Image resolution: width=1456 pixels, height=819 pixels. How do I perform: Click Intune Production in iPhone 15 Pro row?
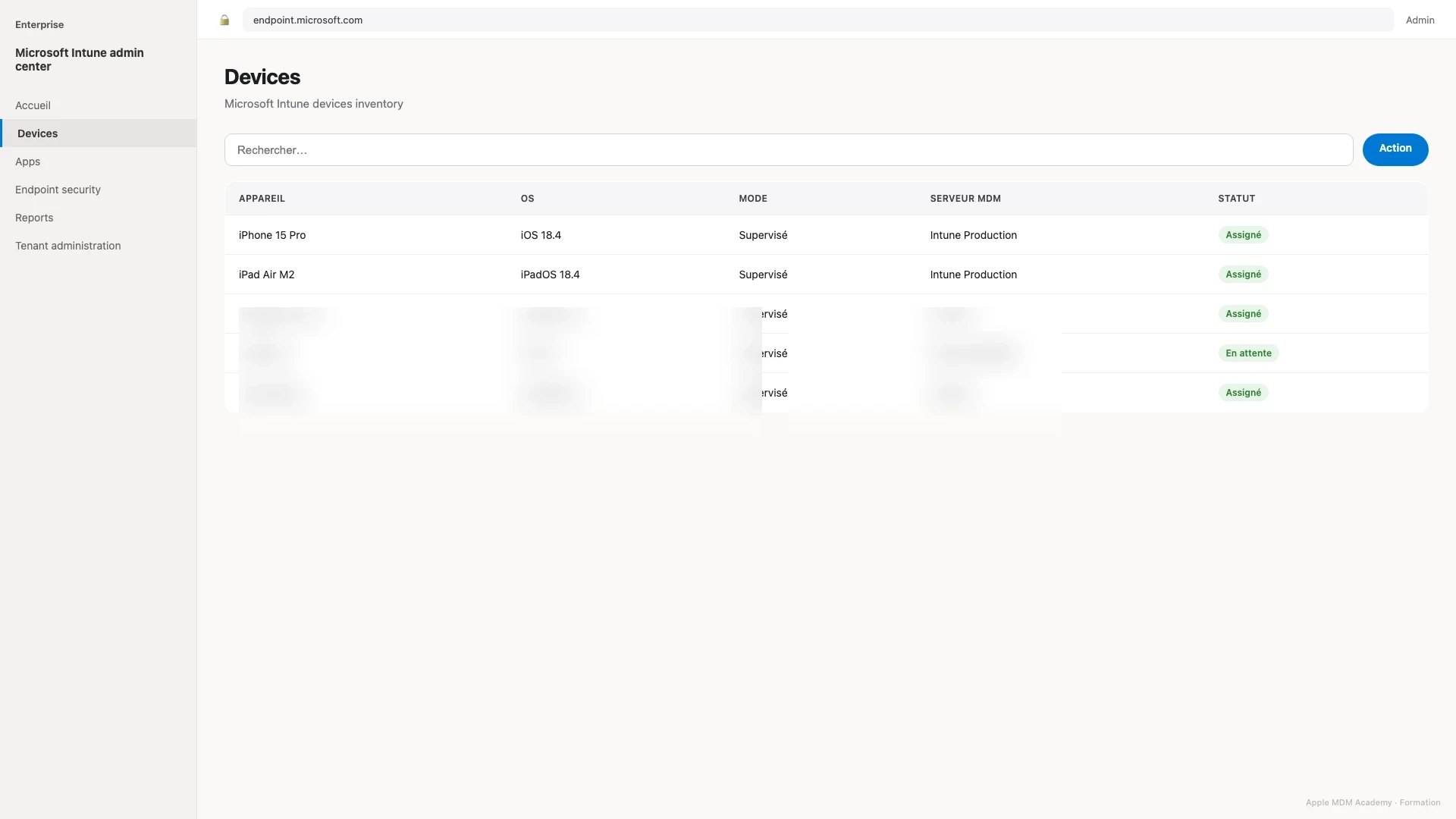973,235
